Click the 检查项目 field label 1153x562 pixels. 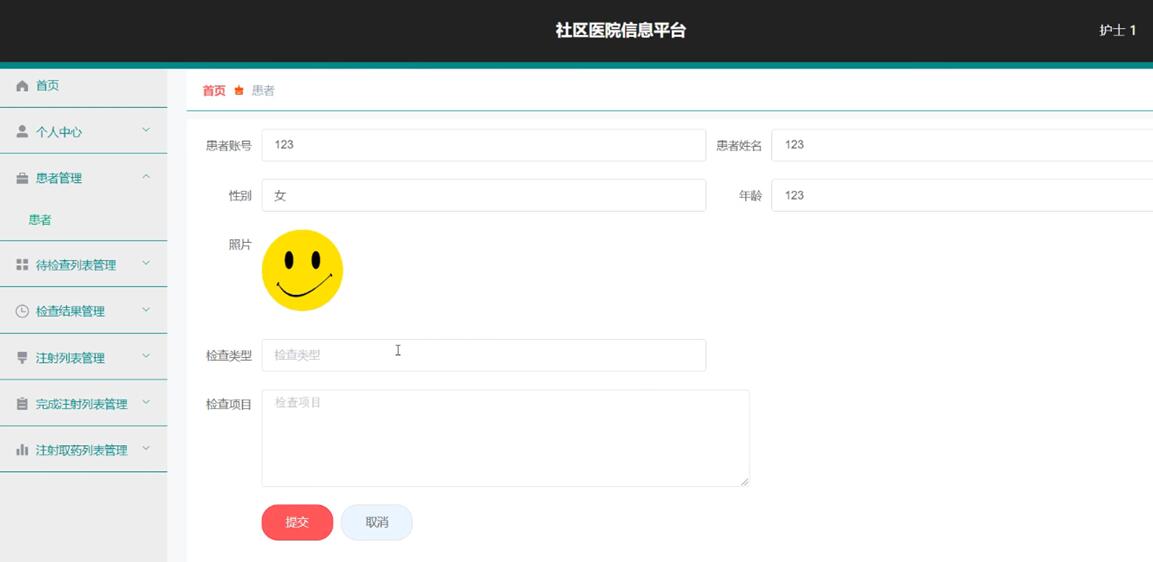click(229, 404)
